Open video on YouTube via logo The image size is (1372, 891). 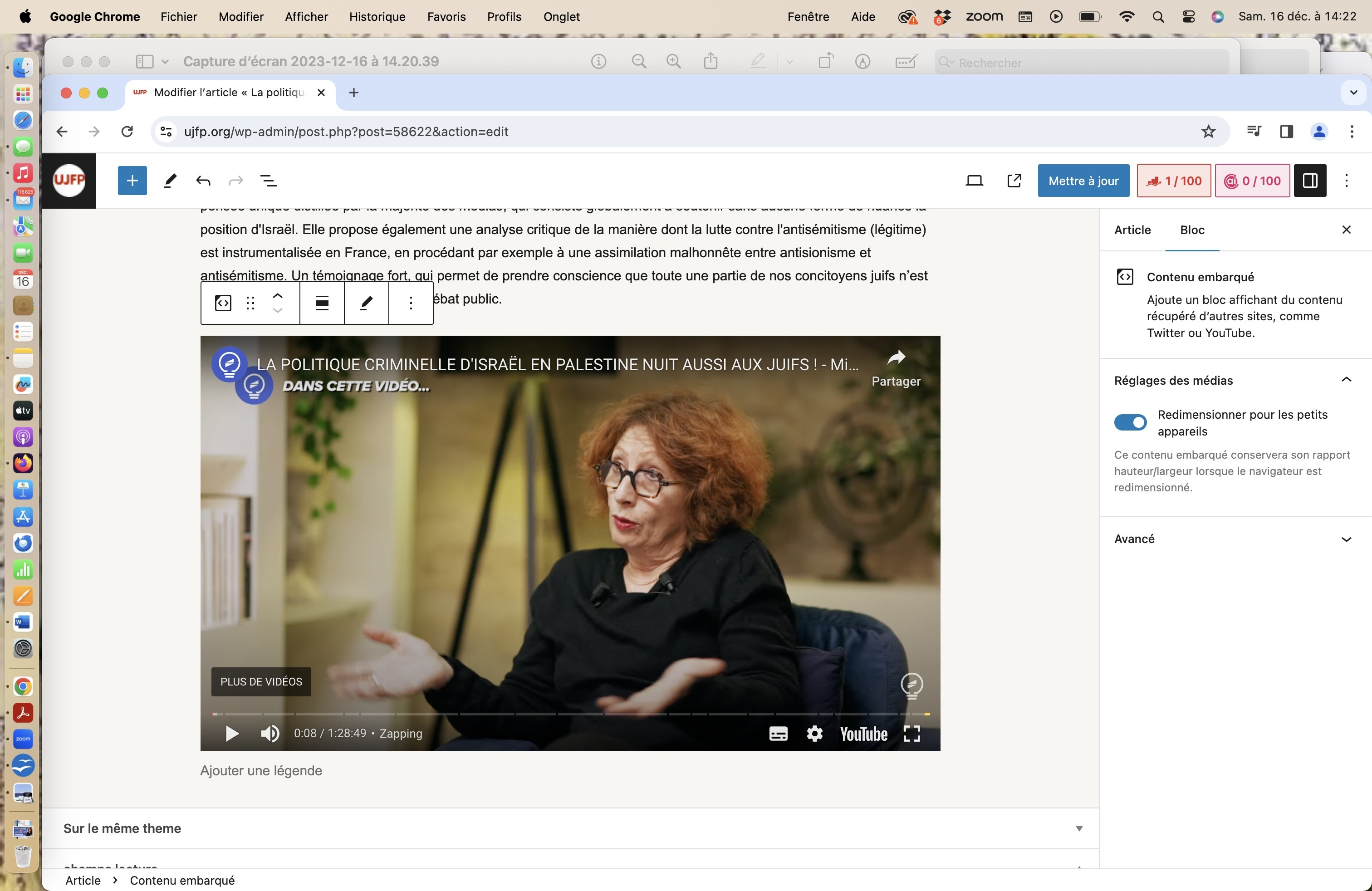coord(863,734)
